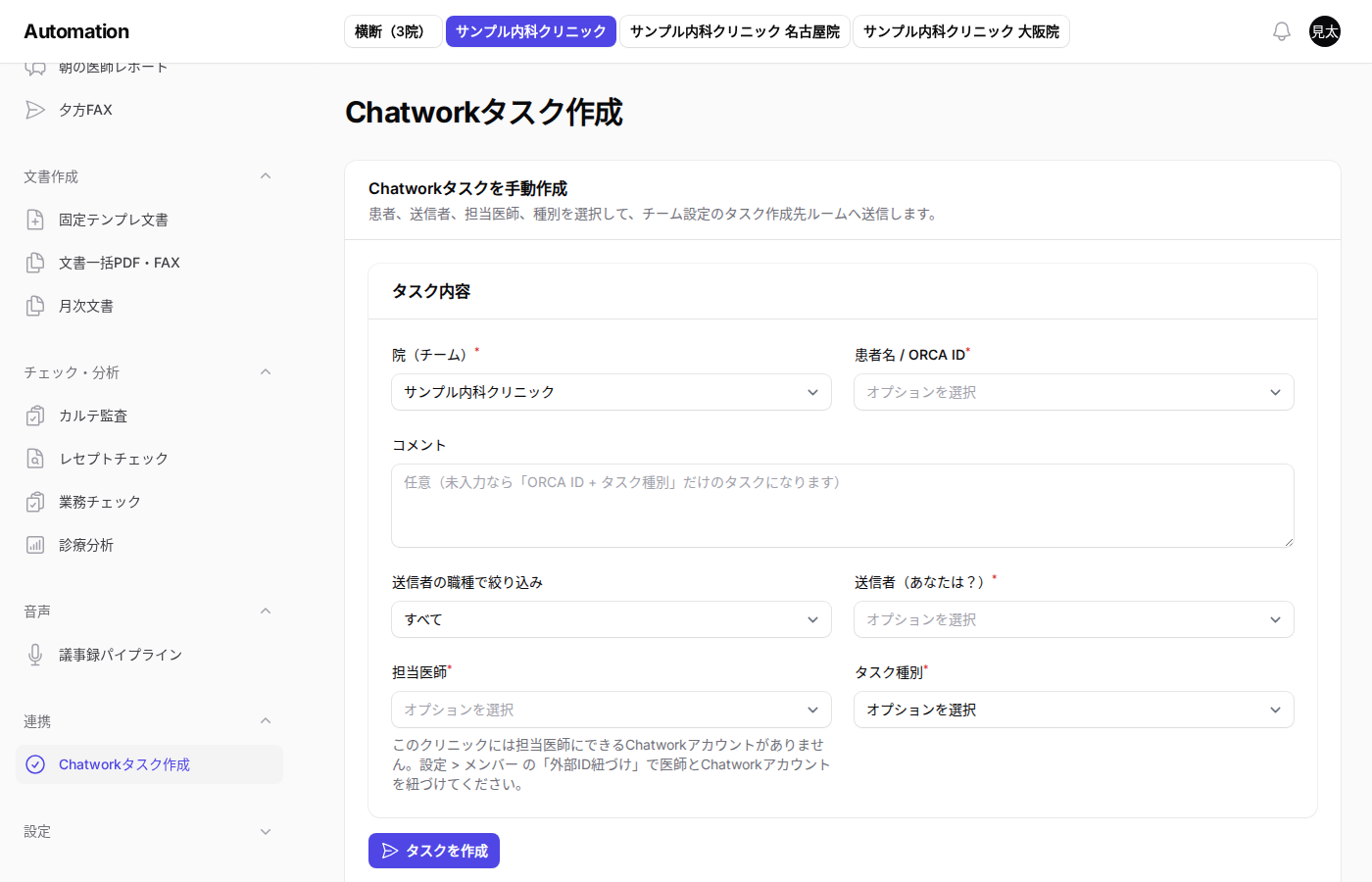1372x882 pixels.
Task: Click the 夕方FAX send icon
Action: [x=35, y=110]
